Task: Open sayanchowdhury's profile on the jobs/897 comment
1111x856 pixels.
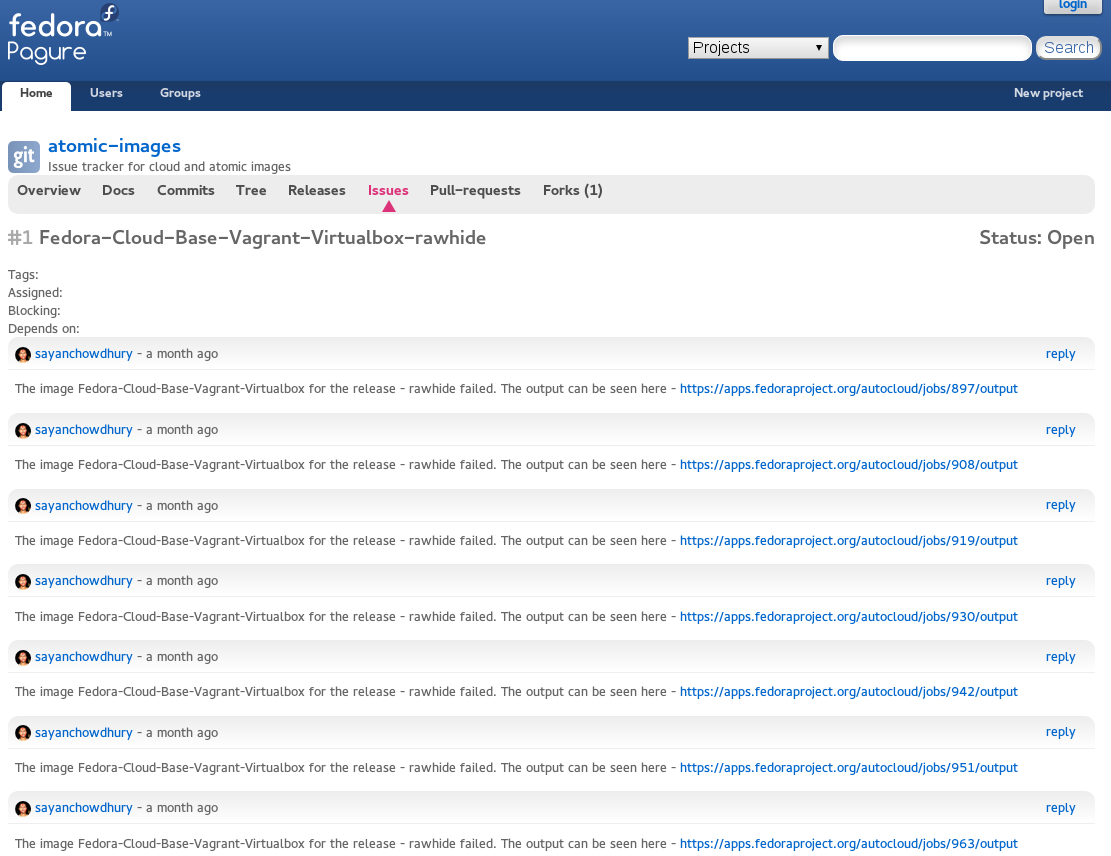Action: tap(84, 354)
